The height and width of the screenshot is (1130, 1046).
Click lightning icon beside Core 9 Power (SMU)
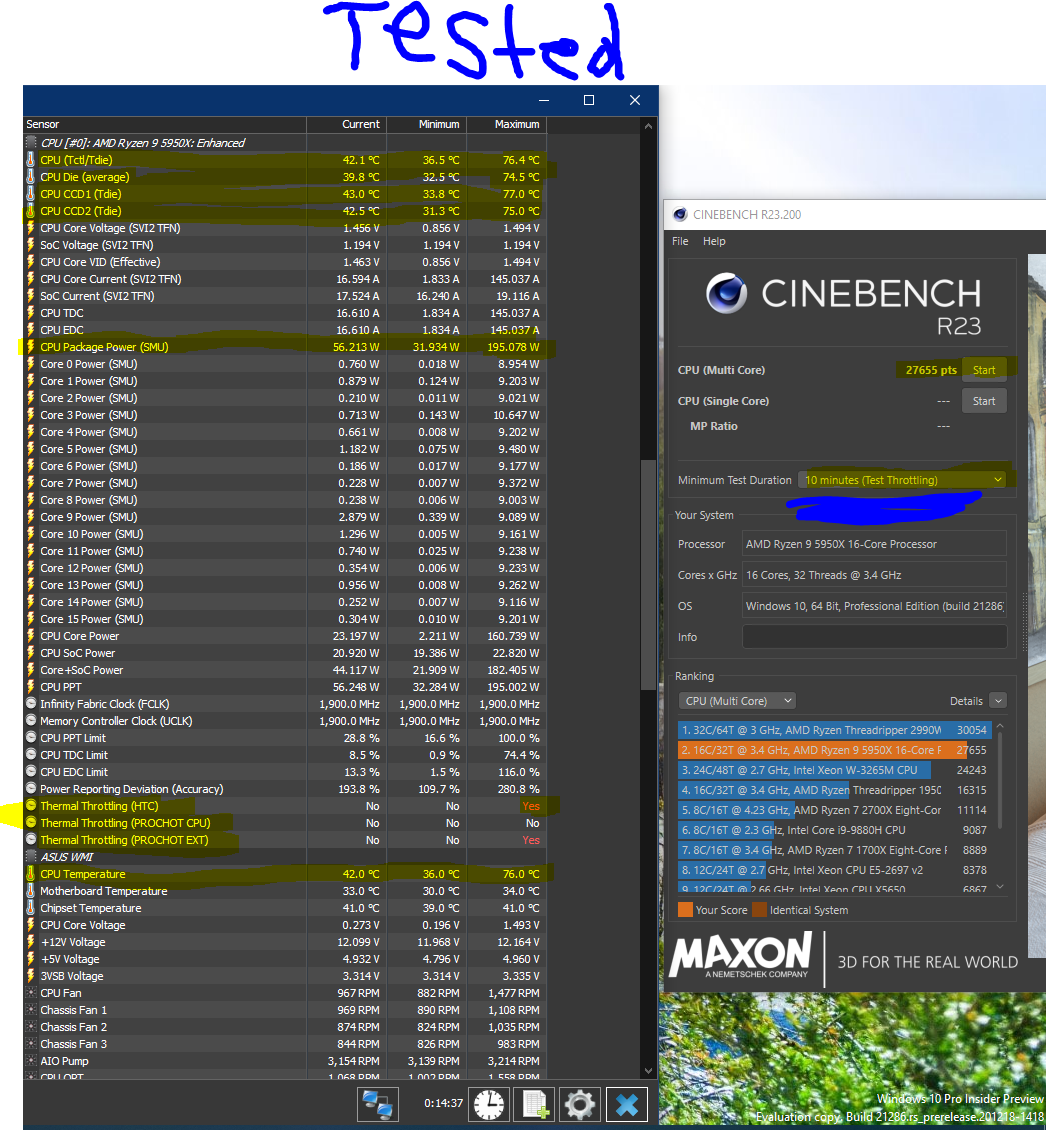[30, 517]
